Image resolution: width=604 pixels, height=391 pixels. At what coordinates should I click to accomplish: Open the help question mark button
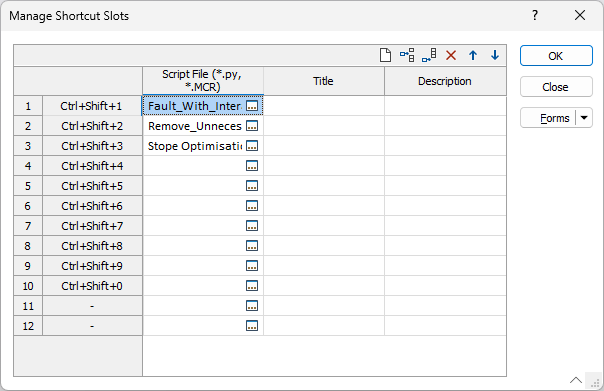point(535,15)
